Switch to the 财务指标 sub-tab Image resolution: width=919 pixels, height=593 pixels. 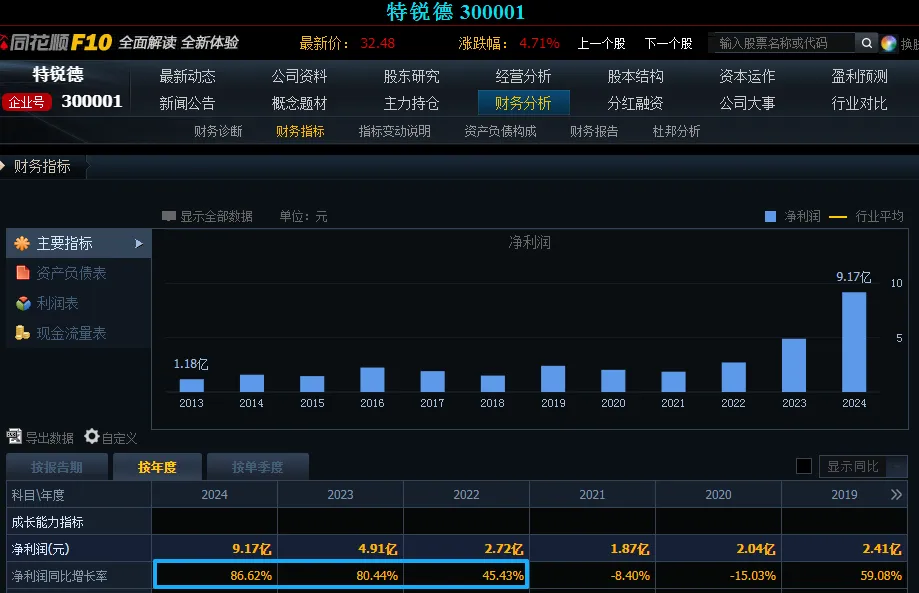tap(300, 131)
